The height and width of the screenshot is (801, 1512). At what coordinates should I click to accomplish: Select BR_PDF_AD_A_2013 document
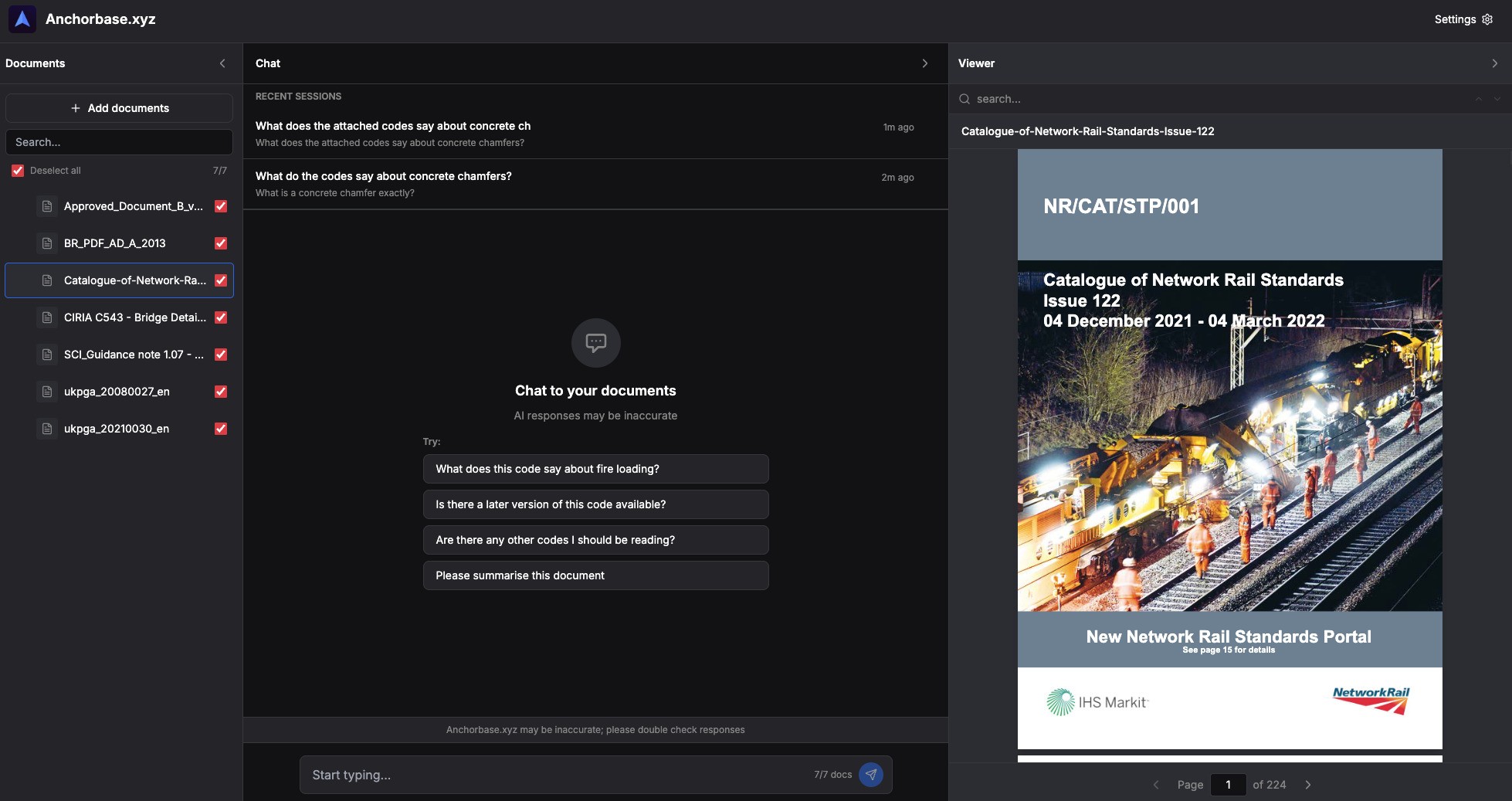click(119, 243)
